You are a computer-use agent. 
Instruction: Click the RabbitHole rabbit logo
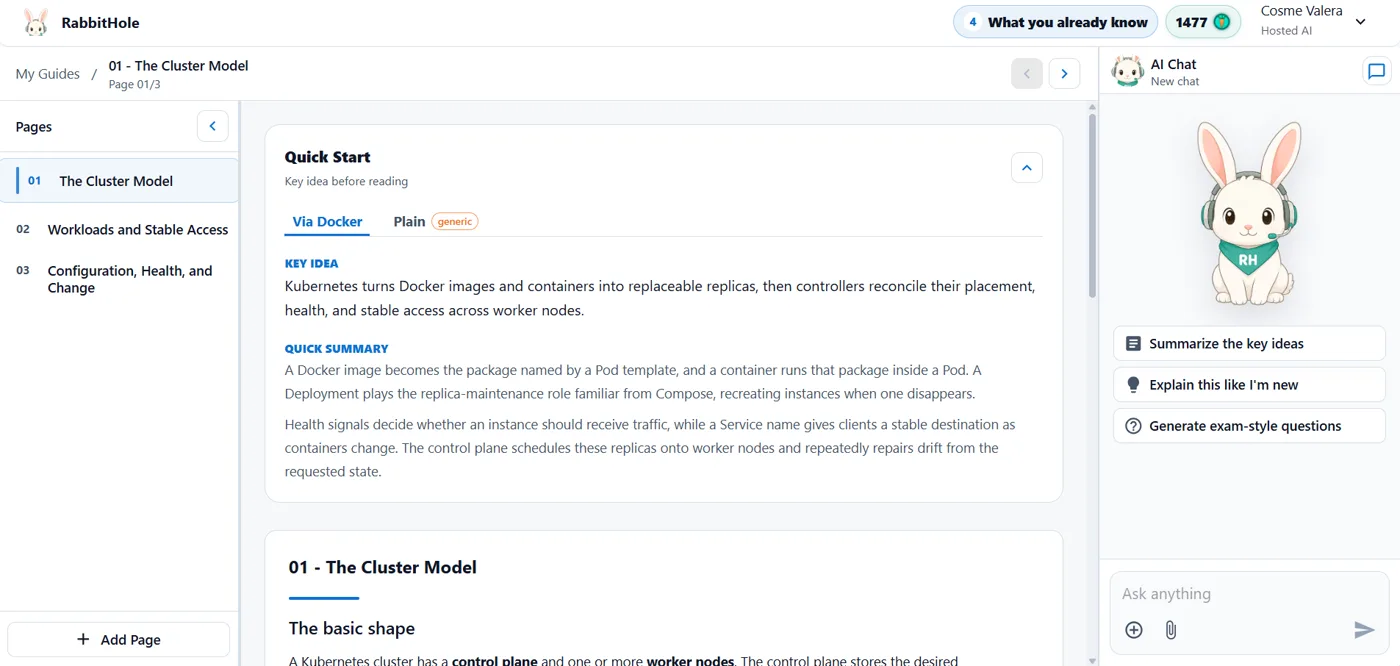(x=36, y=22)
